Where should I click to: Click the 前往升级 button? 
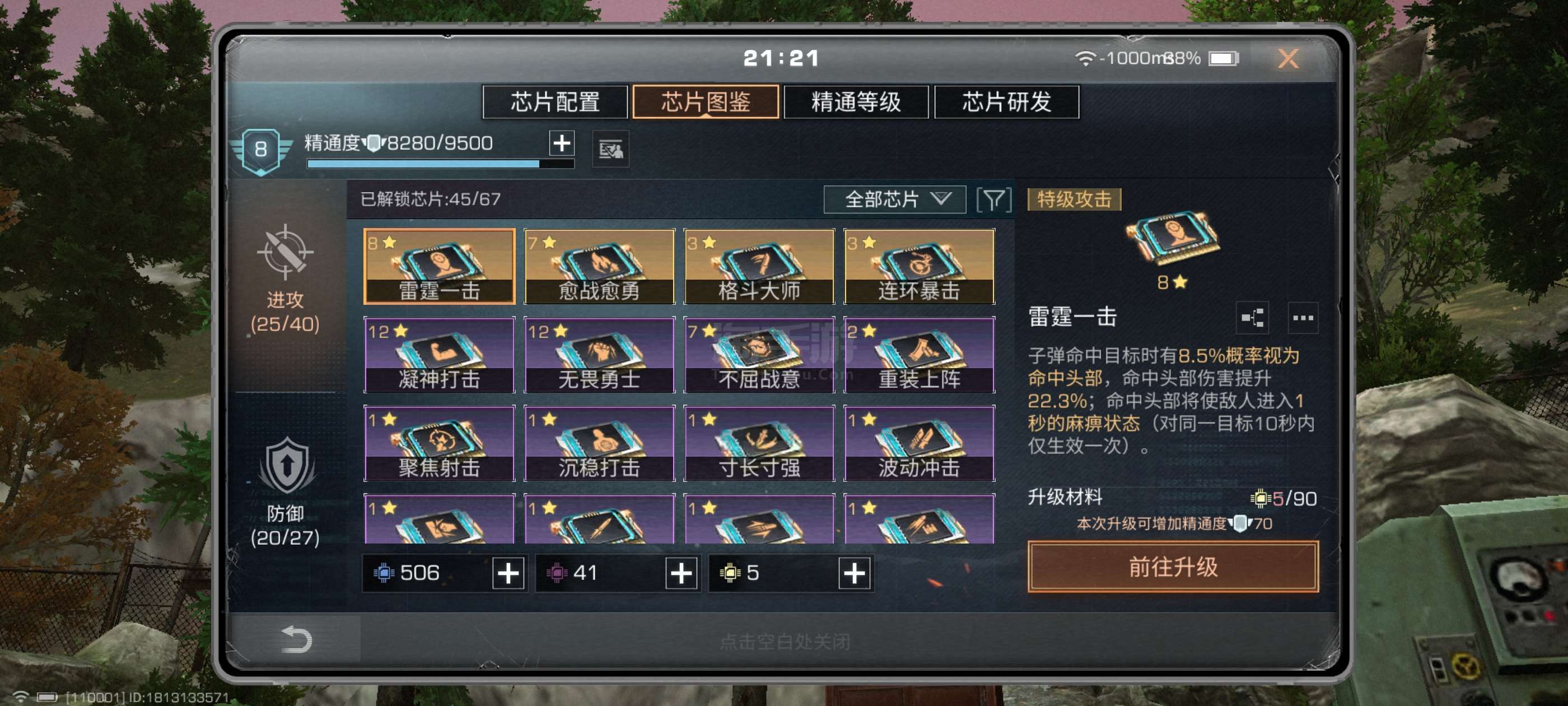[1172, 566]
